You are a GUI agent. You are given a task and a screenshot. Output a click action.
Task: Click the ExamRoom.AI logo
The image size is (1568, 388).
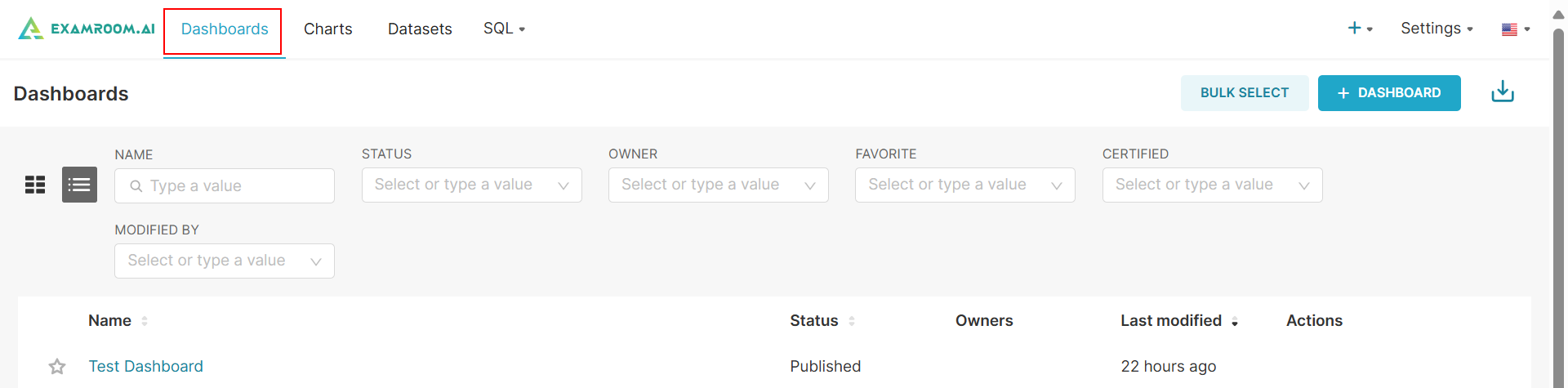[87, 29]
